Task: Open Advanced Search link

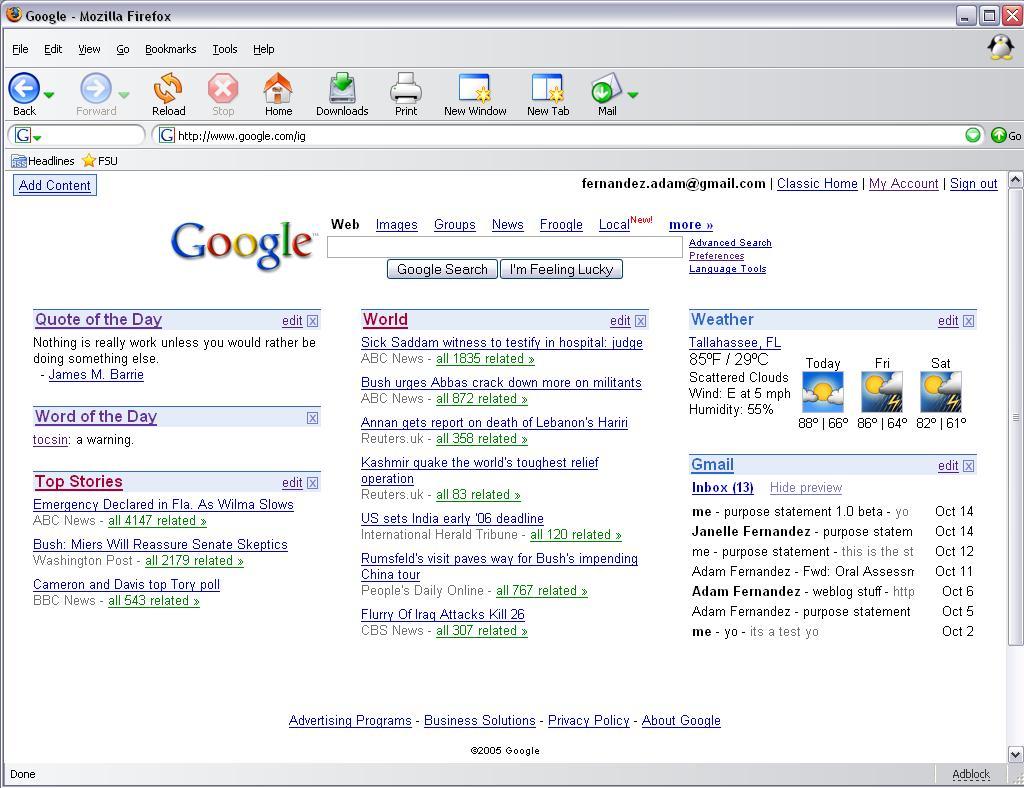Action: 730,243
